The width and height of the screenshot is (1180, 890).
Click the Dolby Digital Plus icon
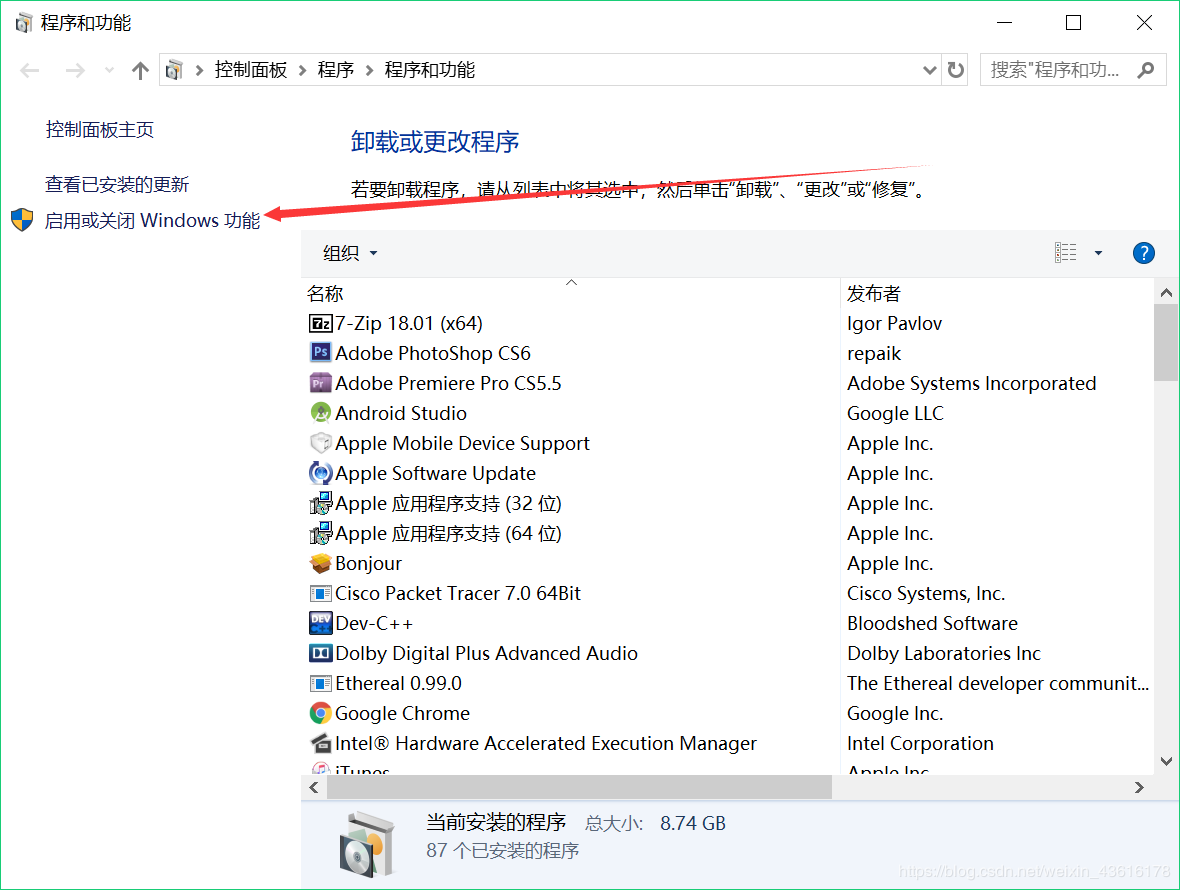click(321, 653)
